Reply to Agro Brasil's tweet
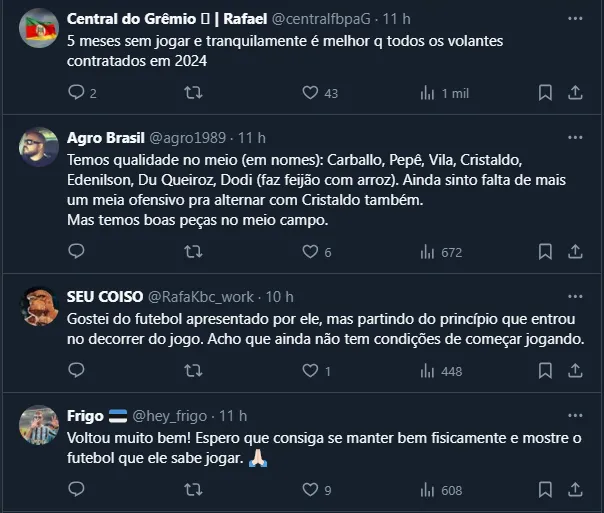 pyautogui.click(x=77, y=253)
